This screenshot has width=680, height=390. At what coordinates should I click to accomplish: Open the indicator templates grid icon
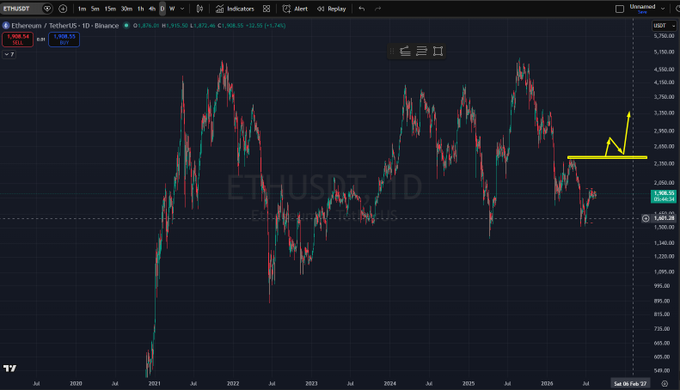[x=266, y=9]
